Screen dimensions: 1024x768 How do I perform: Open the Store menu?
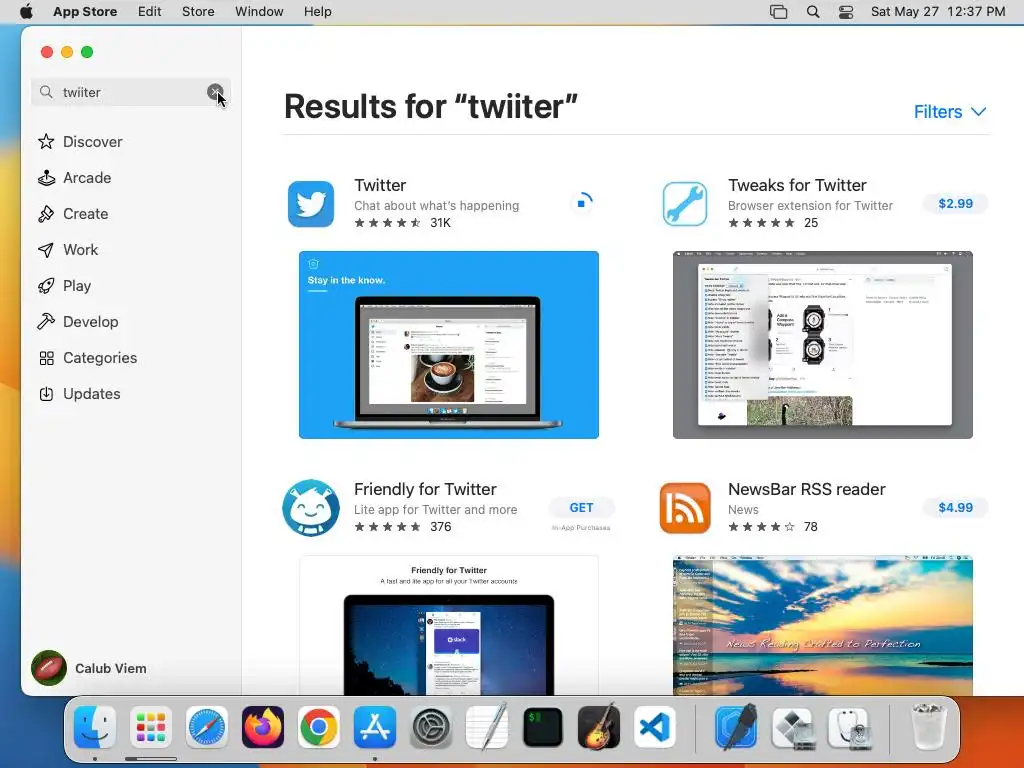[x=198, y=11]
